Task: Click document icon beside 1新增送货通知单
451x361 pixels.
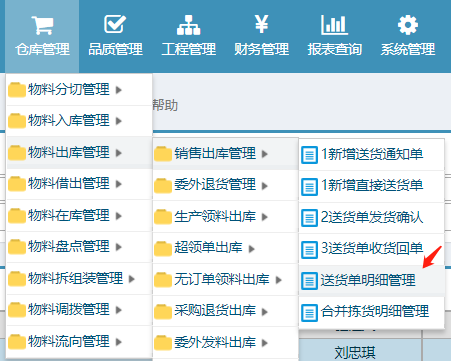Action: pos(309,155)
